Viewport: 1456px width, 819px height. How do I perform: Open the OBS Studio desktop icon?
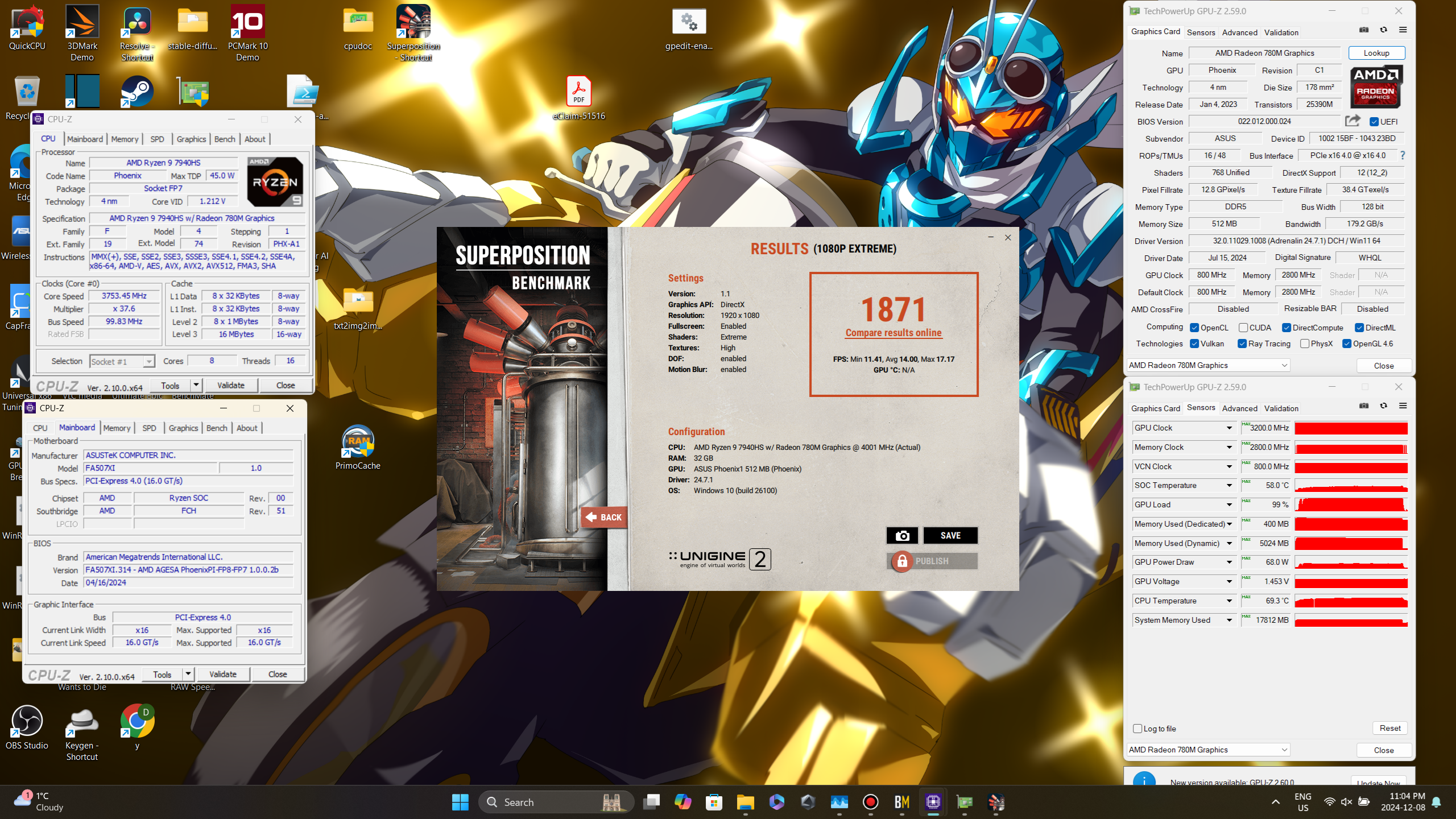pos(27,727)
